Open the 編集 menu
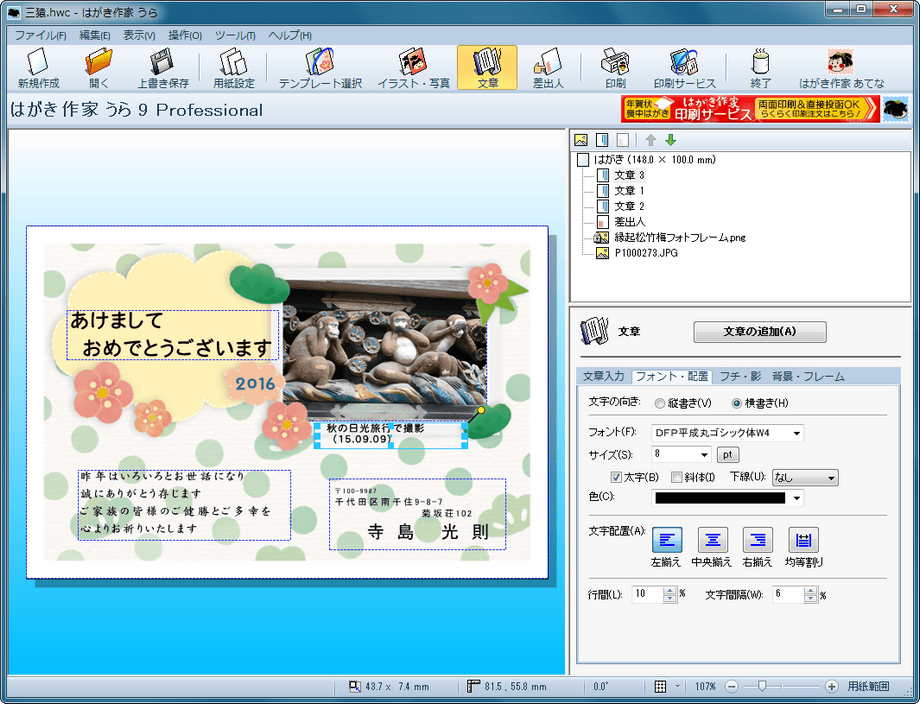This screenshot has height=704, width=920. click(x=94, y=35)
